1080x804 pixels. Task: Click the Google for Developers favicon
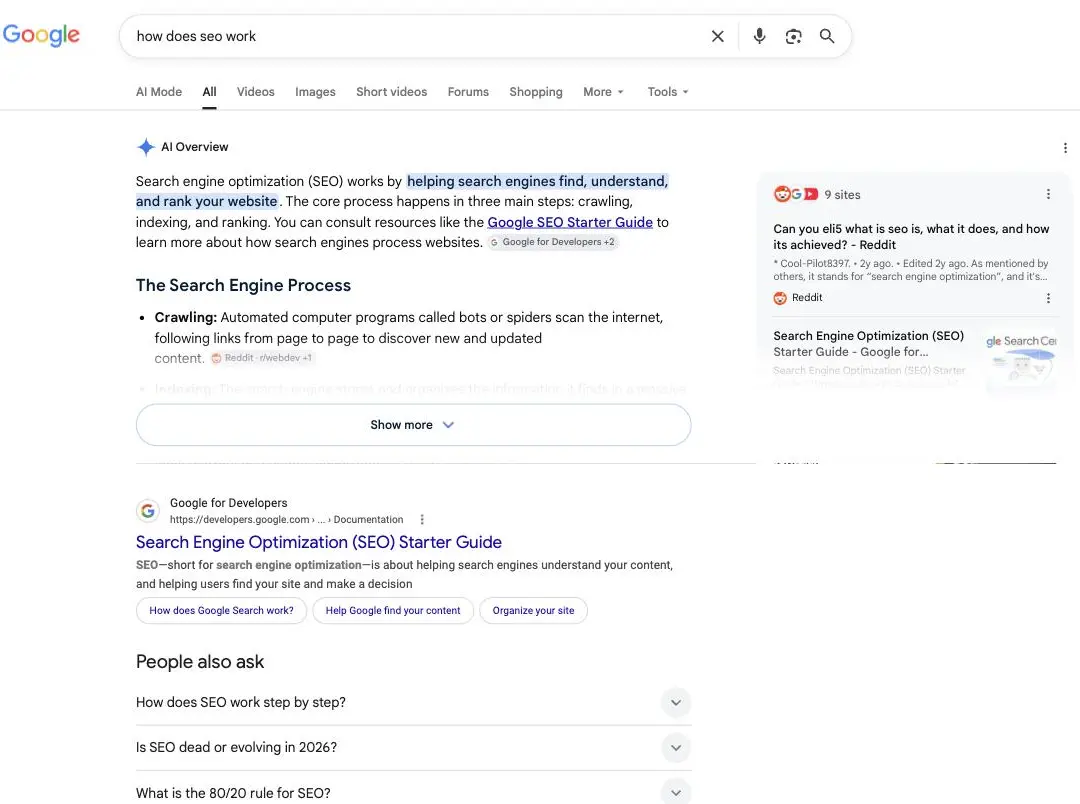(147, 511)
